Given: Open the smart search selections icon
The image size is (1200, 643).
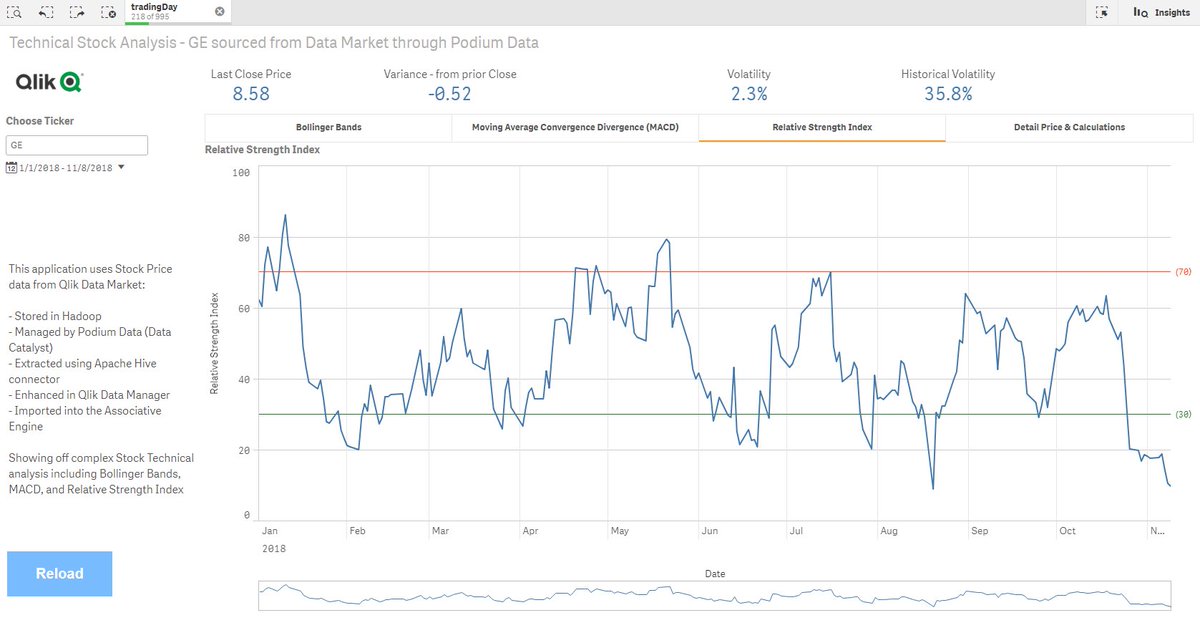Looking at the screenshot, I should (14, 13).
